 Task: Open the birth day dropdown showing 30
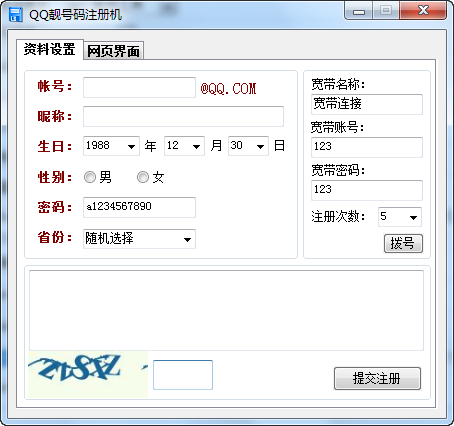(248, 146)
